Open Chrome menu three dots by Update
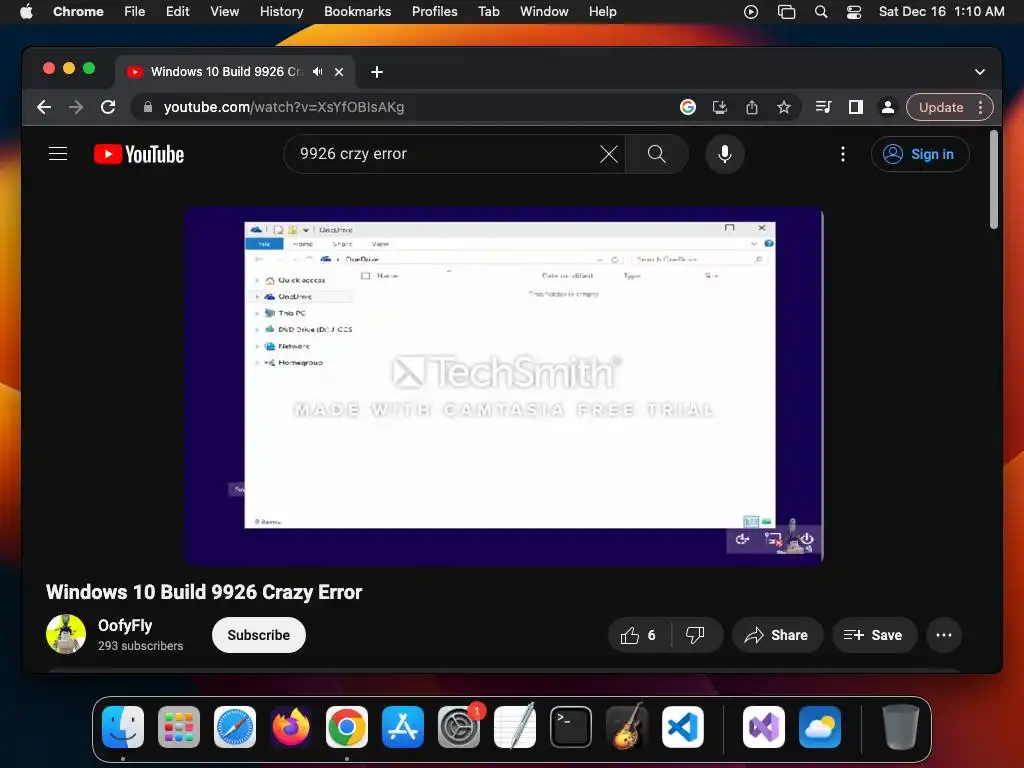Viewport: 1024px width, 768px height. (x=980, y=107)
